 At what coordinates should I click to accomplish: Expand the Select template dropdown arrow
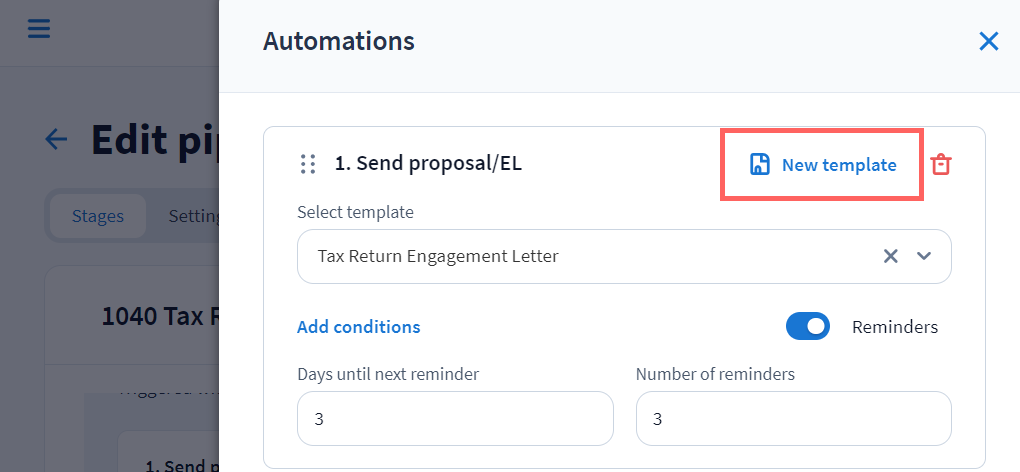tap(924, 256)
